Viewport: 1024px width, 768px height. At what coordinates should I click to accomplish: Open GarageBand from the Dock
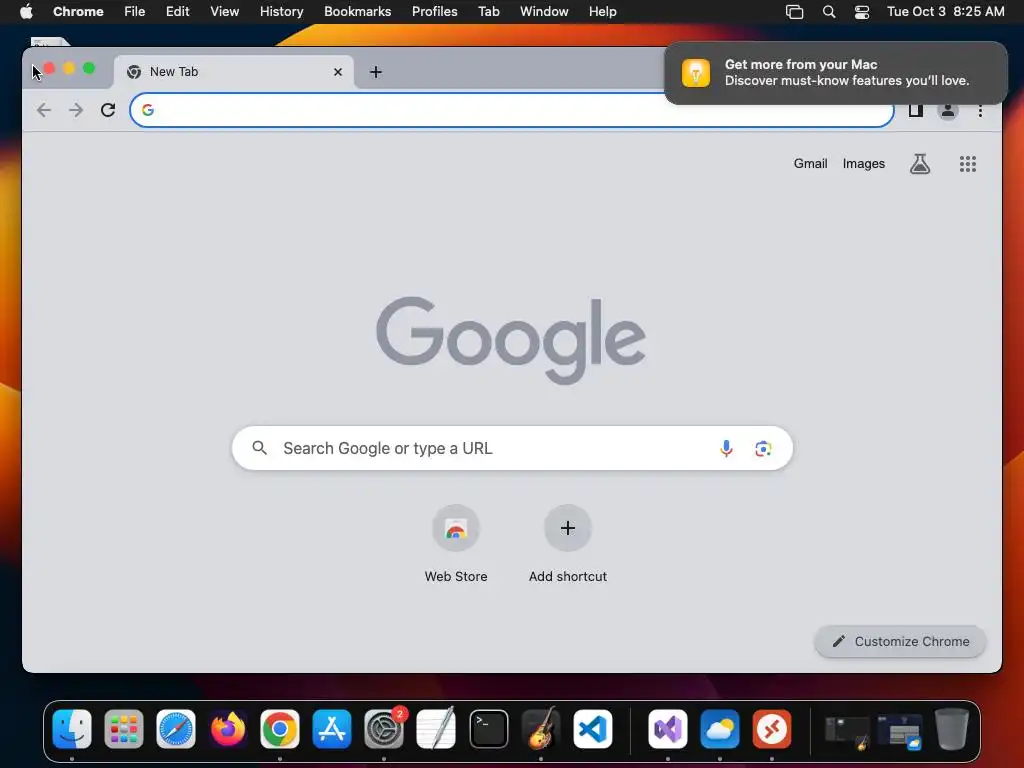coord(541,729)
